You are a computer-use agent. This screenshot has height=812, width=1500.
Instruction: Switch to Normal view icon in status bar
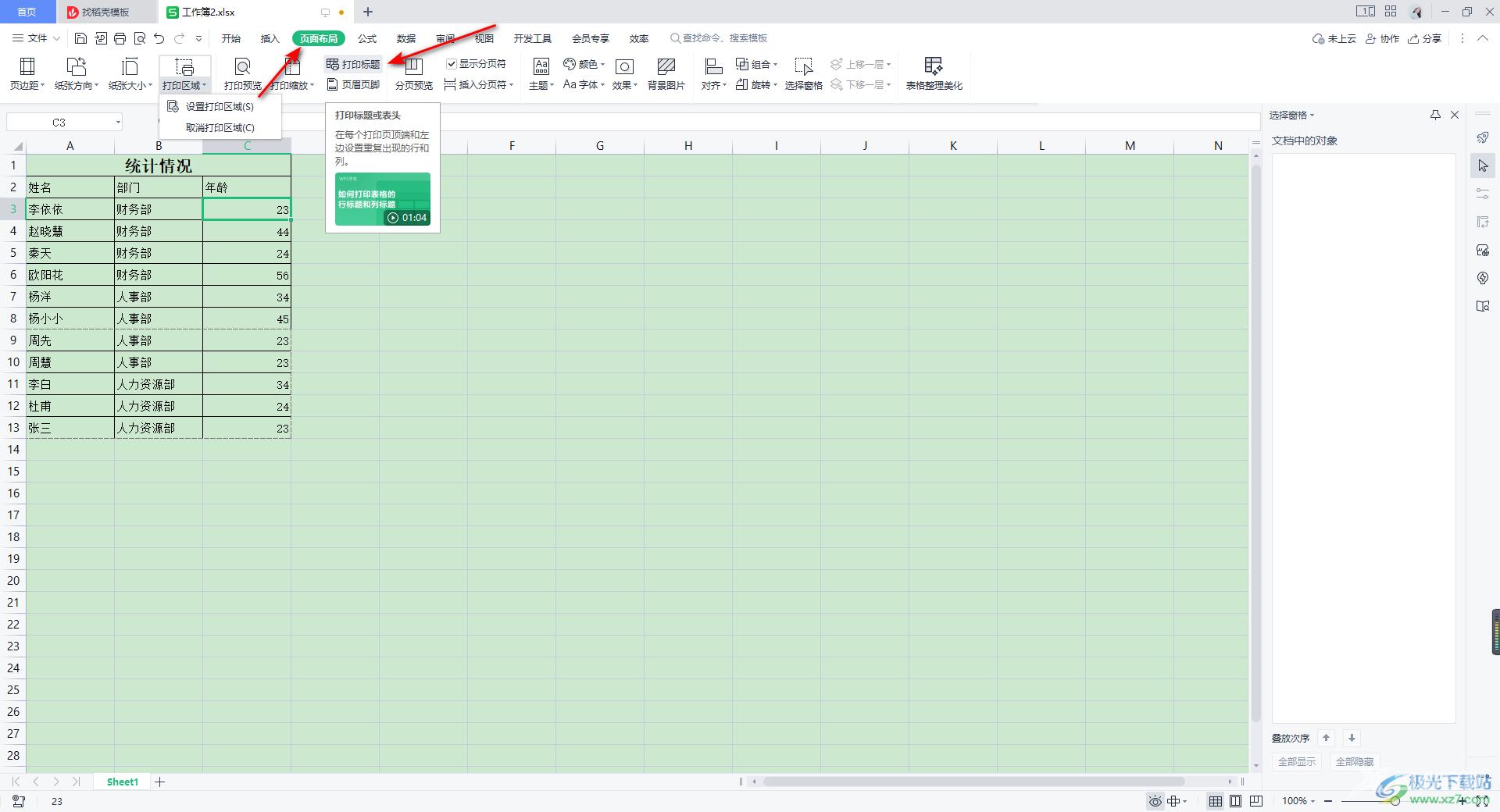pos(1216,801)
